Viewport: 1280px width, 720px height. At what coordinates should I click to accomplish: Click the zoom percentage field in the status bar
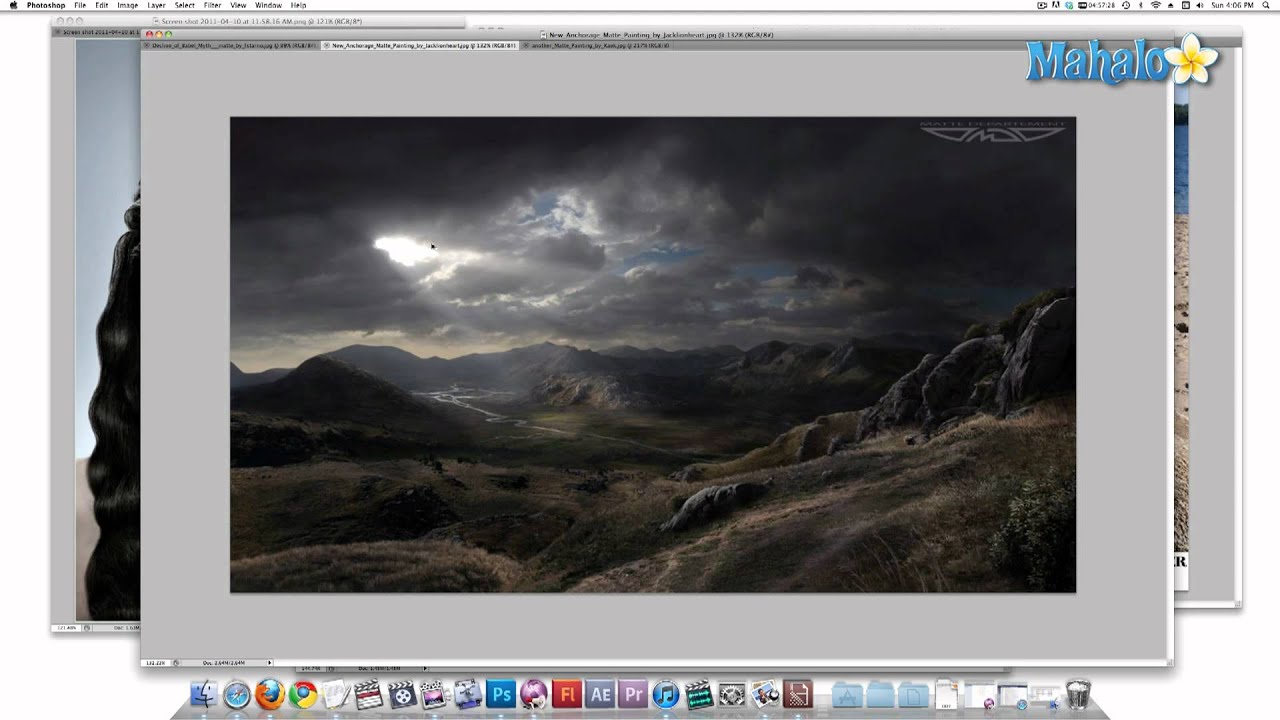coord(154,662)
